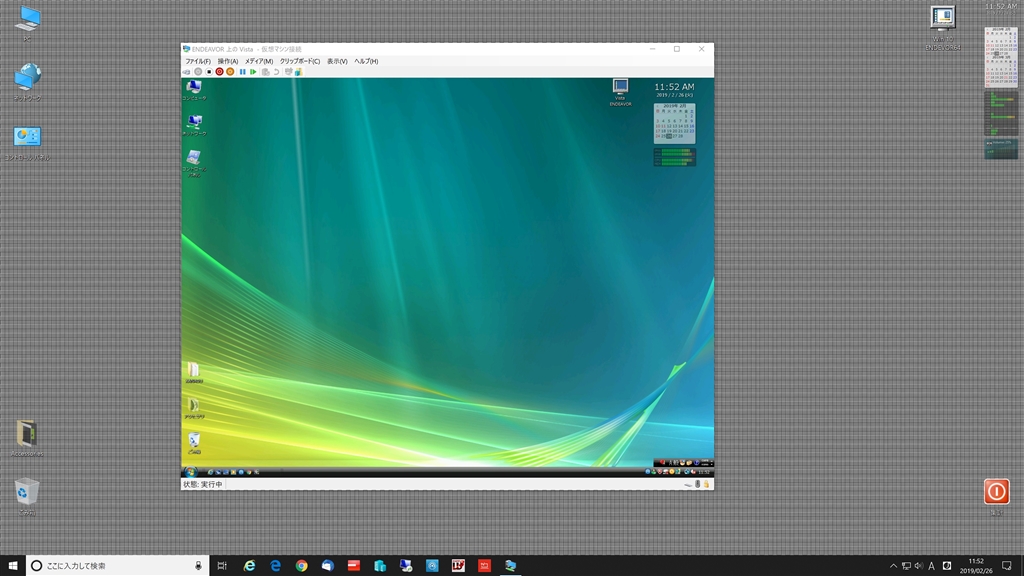Click the Enhanced Session toolbar icon
The image size is (1024, 576).
(x=288, y=72)
